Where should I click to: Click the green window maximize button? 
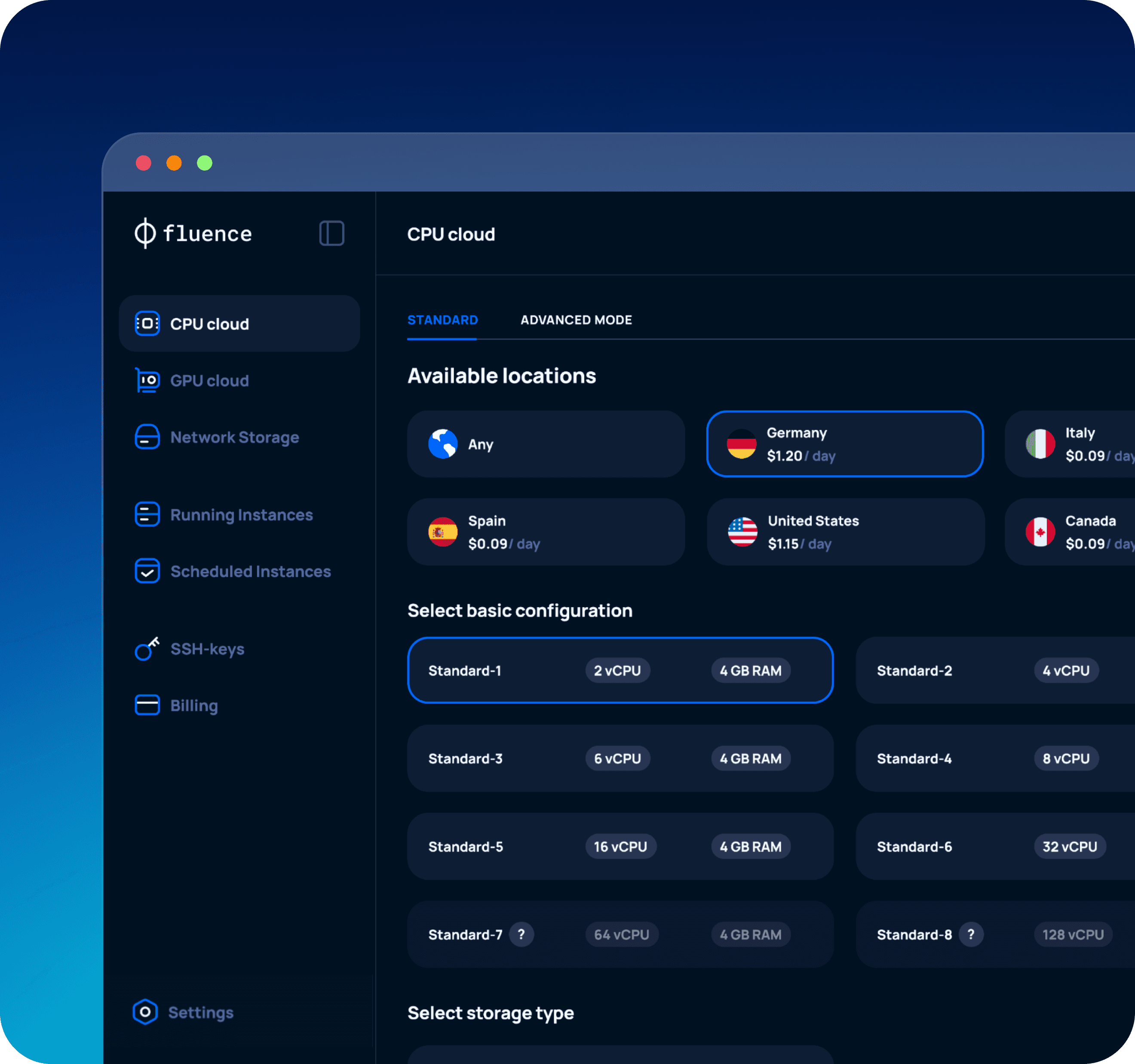204,163
